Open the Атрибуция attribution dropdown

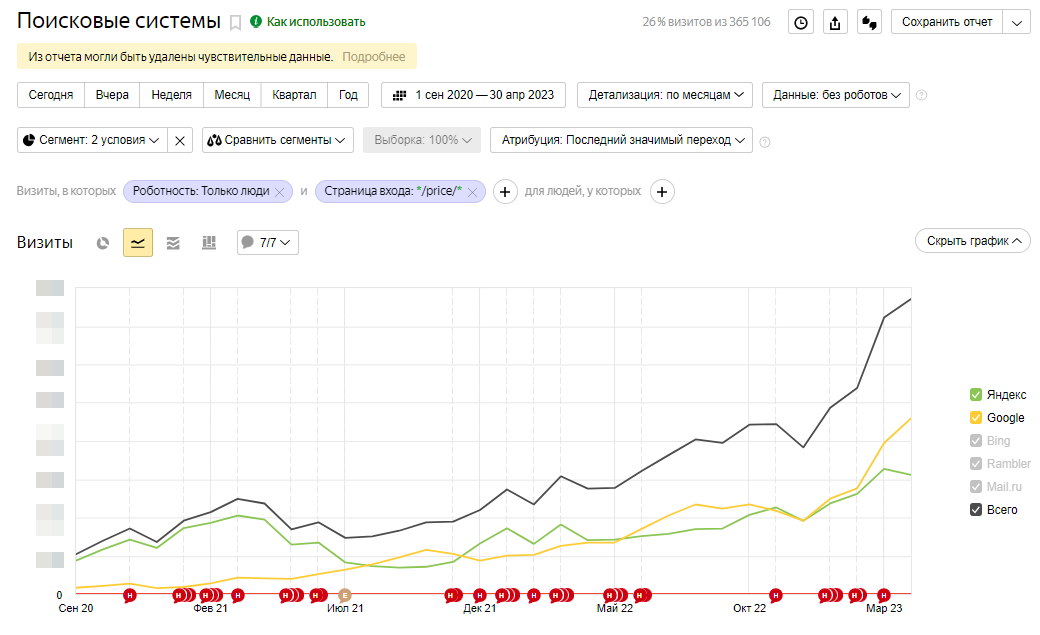click(621, 140)
